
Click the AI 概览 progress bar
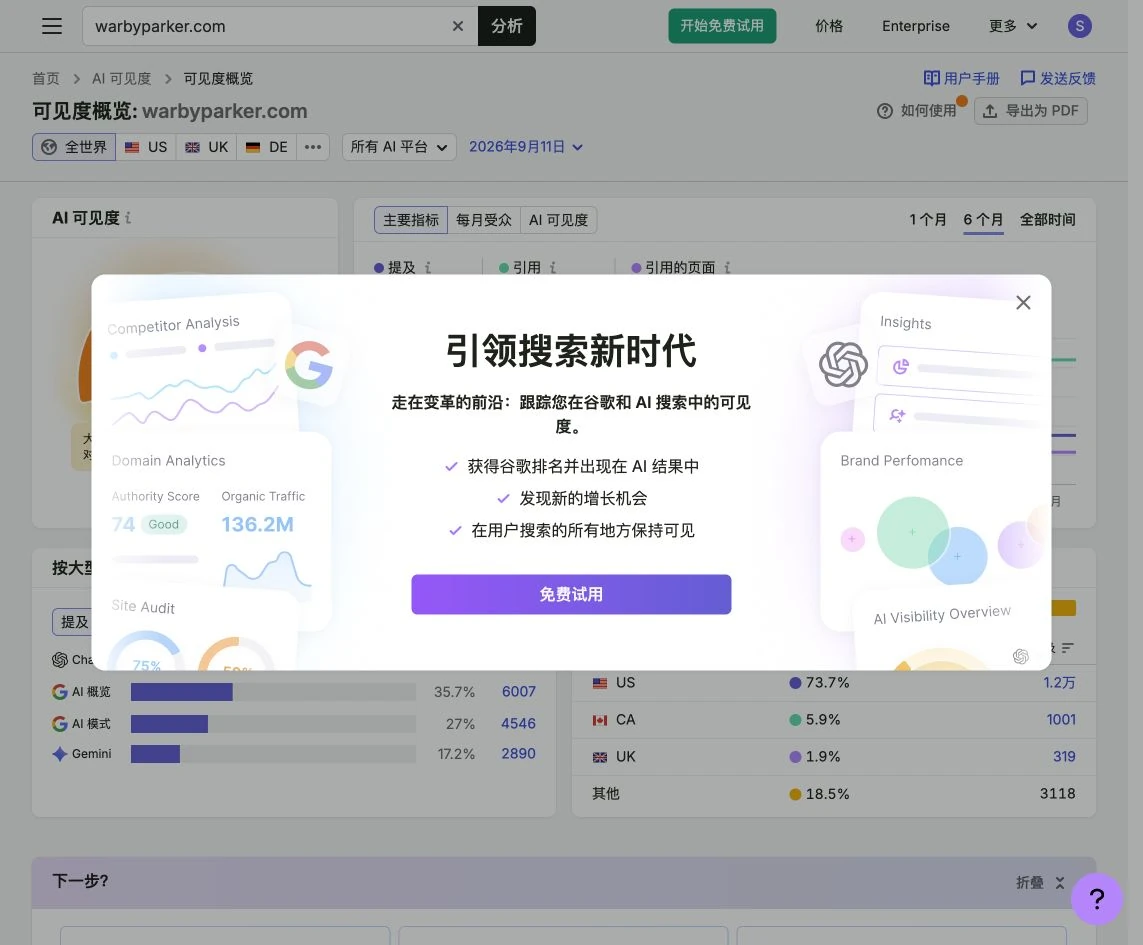click(x=273, y=692)
